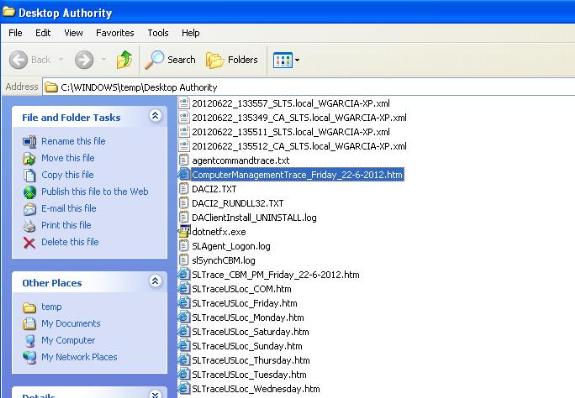Image resolution: width=575 pixels, height=398 pixels.
Task: Click the Forward arrow icon
Action: click(x=84, y=60)
